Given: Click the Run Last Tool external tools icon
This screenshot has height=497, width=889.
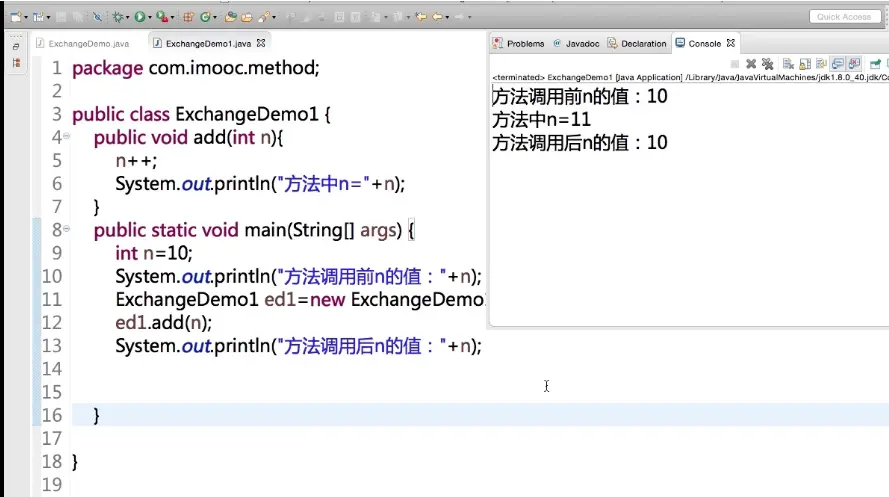Looking at the screenshot, I should click(162, 17).
